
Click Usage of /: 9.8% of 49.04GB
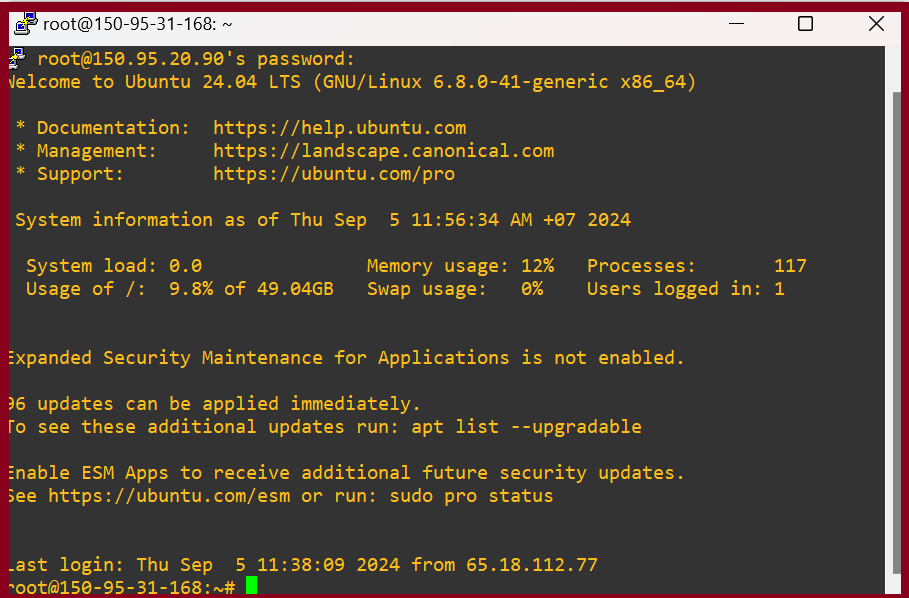(180, 289)
